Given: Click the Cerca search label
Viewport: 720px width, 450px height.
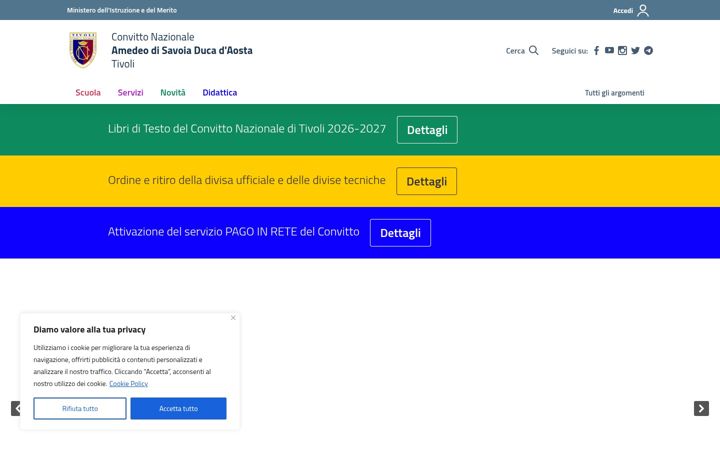Looking at the screenshot, I should click(x=515, y=51).
